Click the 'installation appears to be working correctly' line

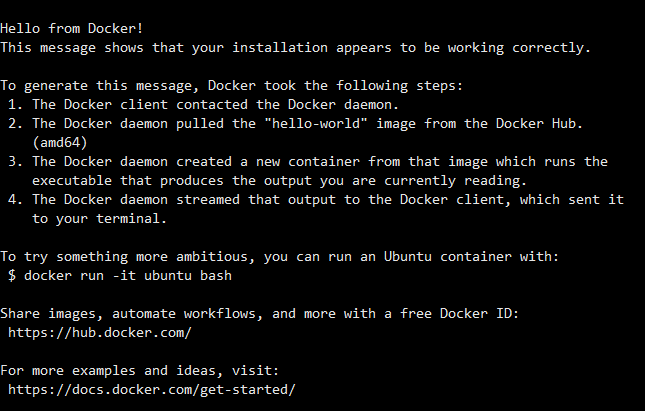pyautogui.click(x=295, y=48)
